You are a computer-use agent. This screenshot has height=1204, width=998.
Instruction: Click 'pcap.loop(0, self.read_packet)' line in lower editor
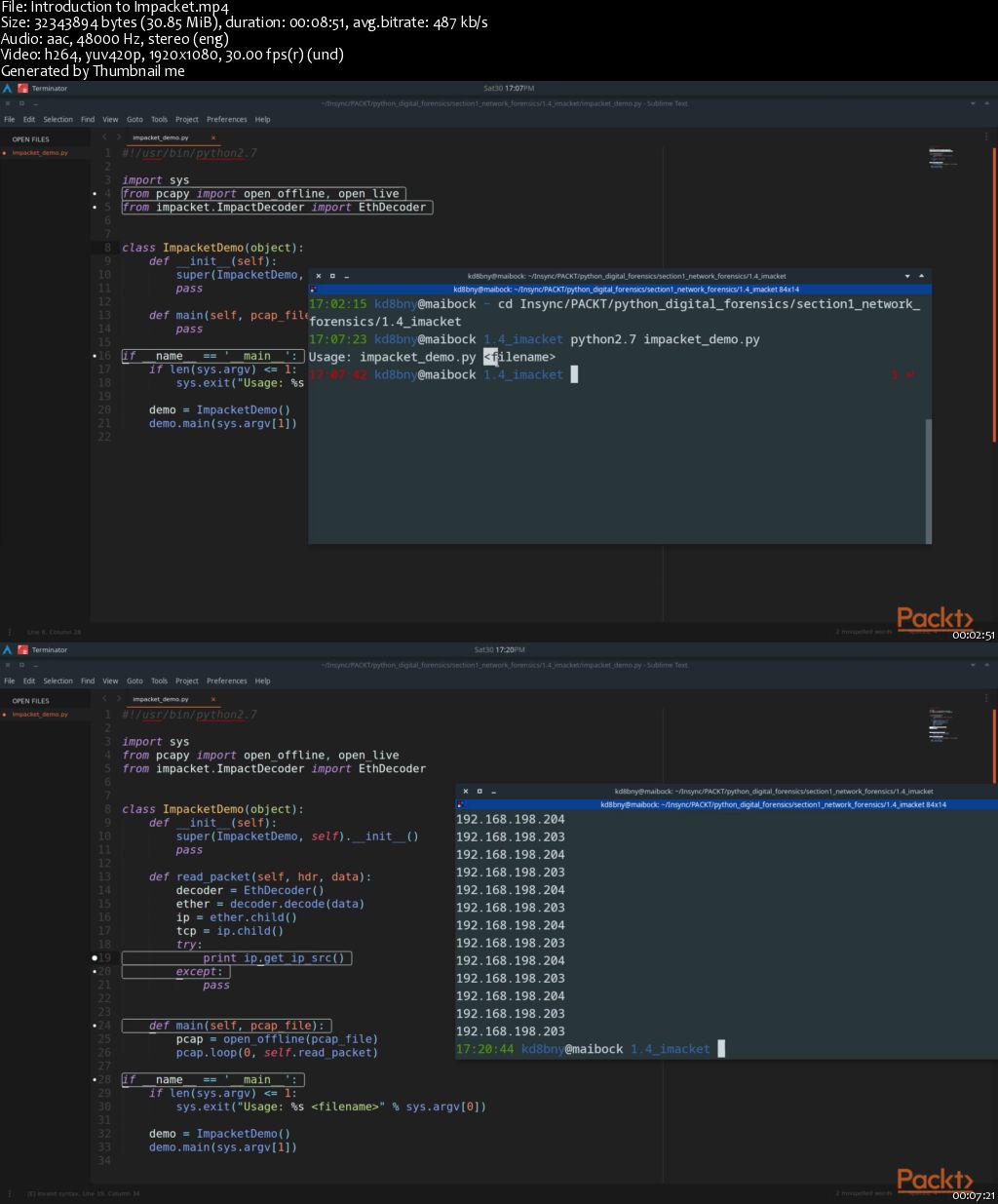tap(277, 1053)
